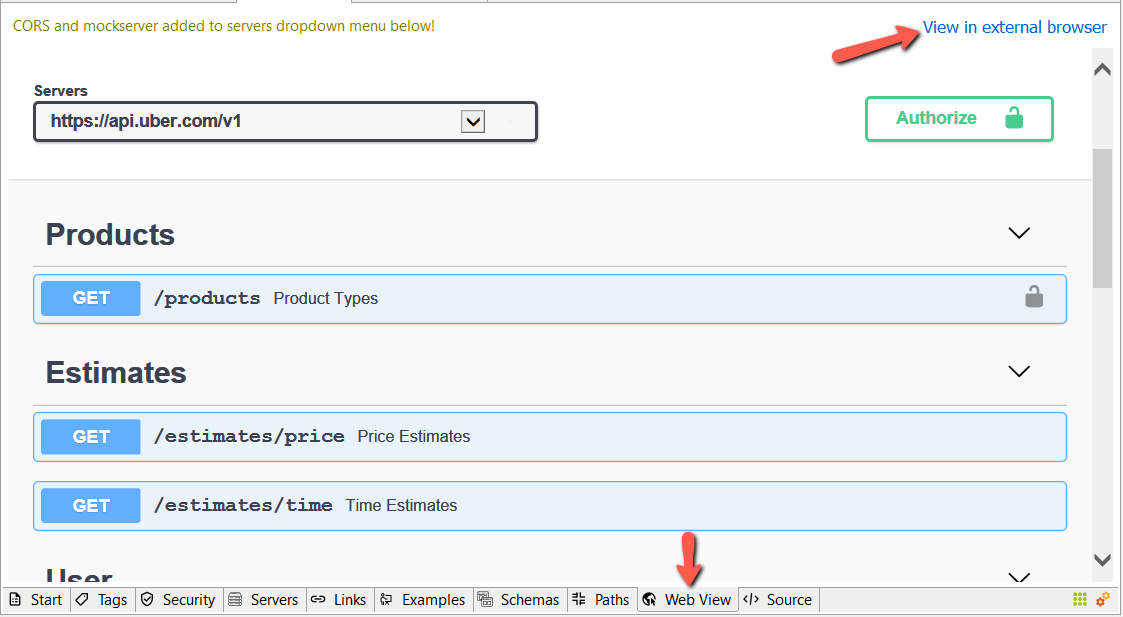Click the Estimates section heading

[116, 373]
